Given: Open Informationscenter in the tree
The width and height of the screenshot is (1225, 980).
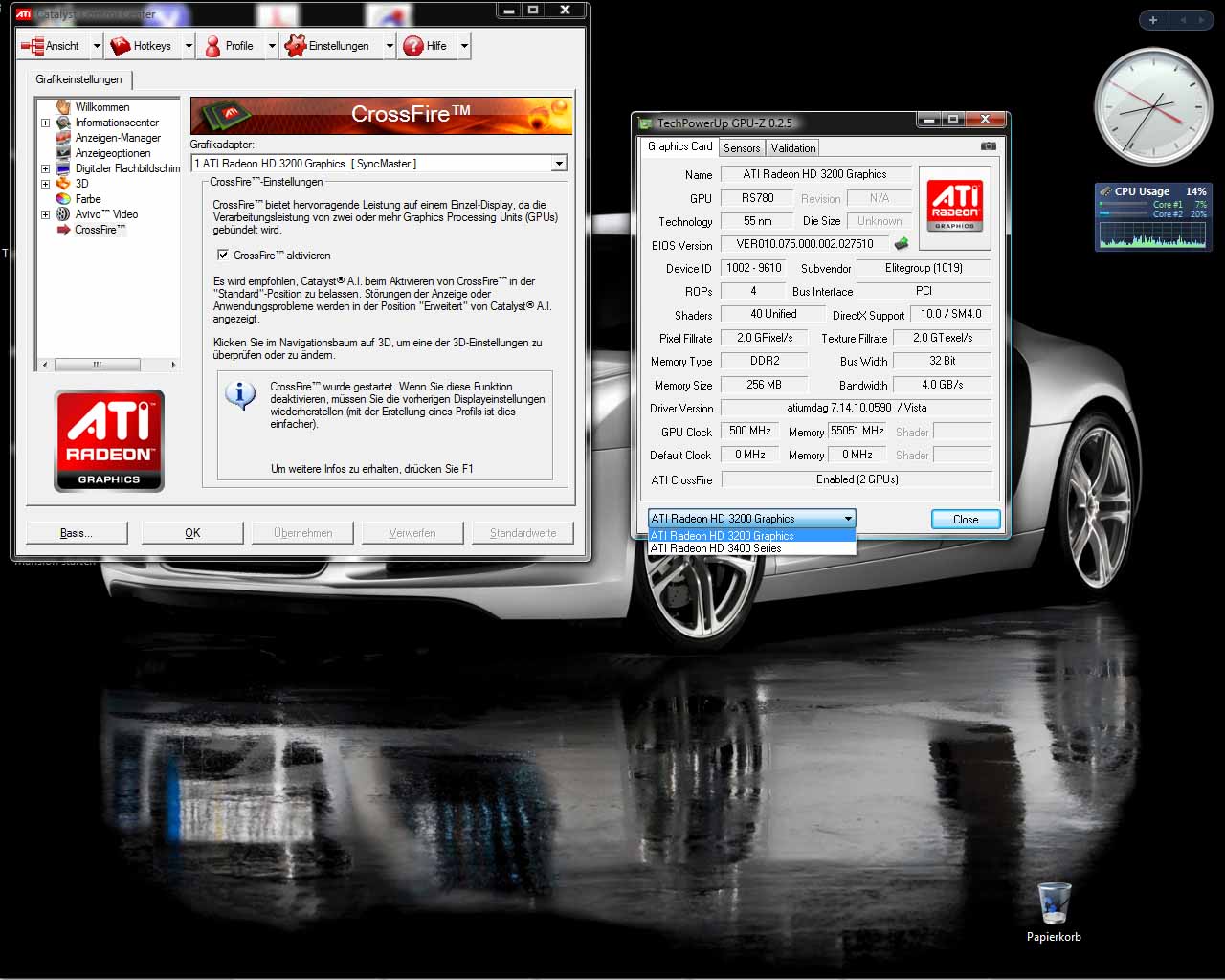Looking at the screenshot, I should point(117,122).
